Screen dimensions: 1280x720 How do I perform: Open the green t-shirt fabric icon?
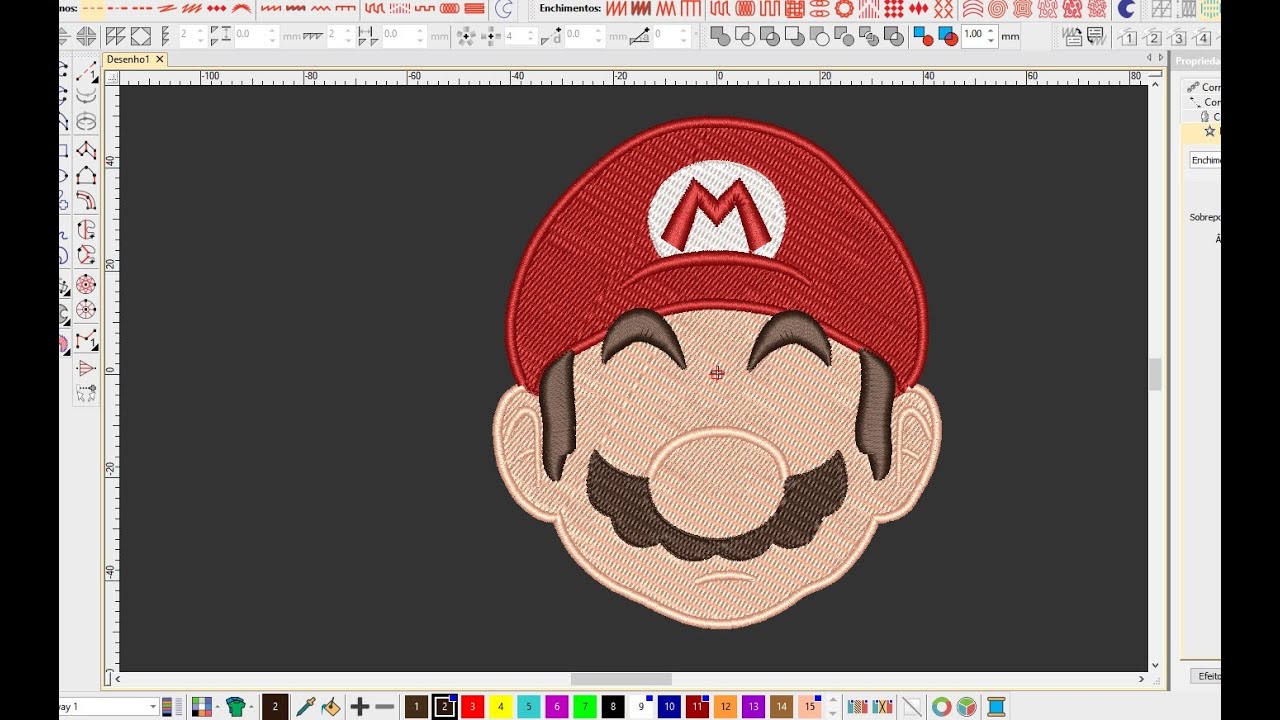click(236, 707)
